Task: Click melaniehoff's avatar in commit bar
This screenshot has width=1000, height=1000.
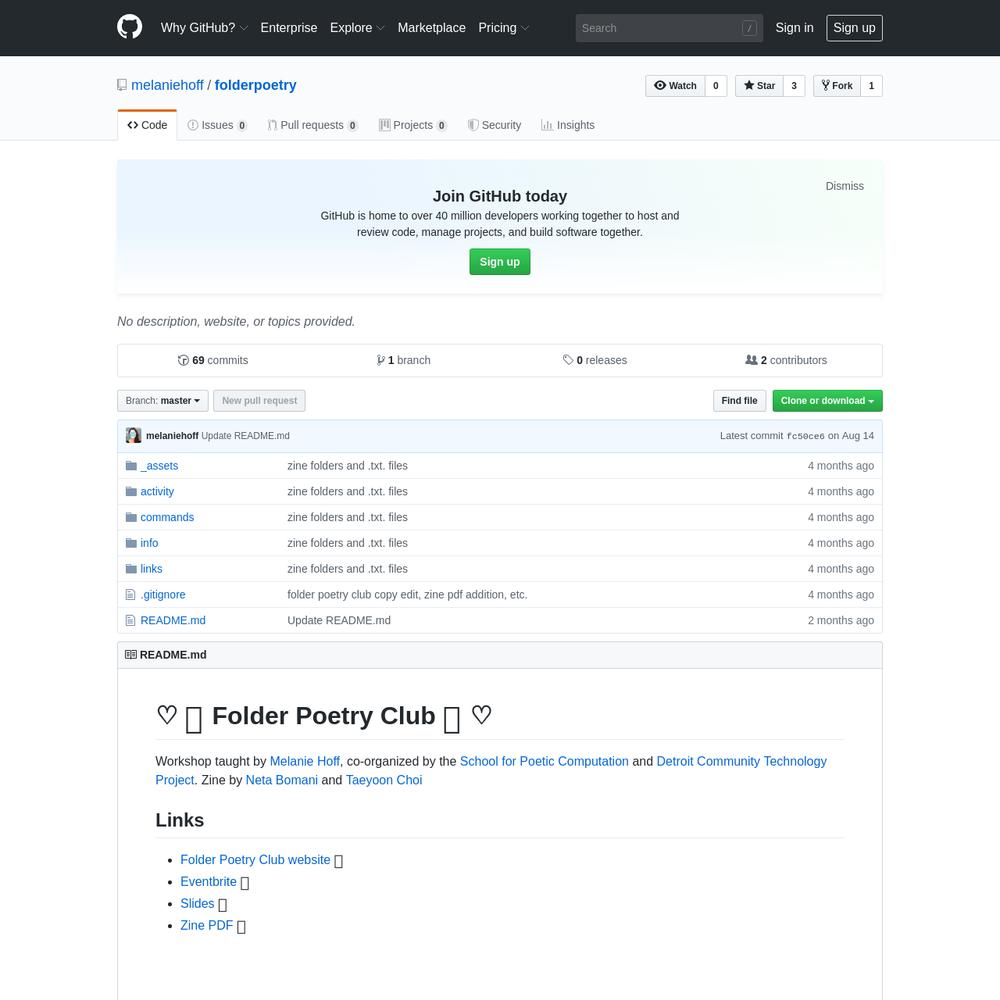Action: [x=133, y=436]
